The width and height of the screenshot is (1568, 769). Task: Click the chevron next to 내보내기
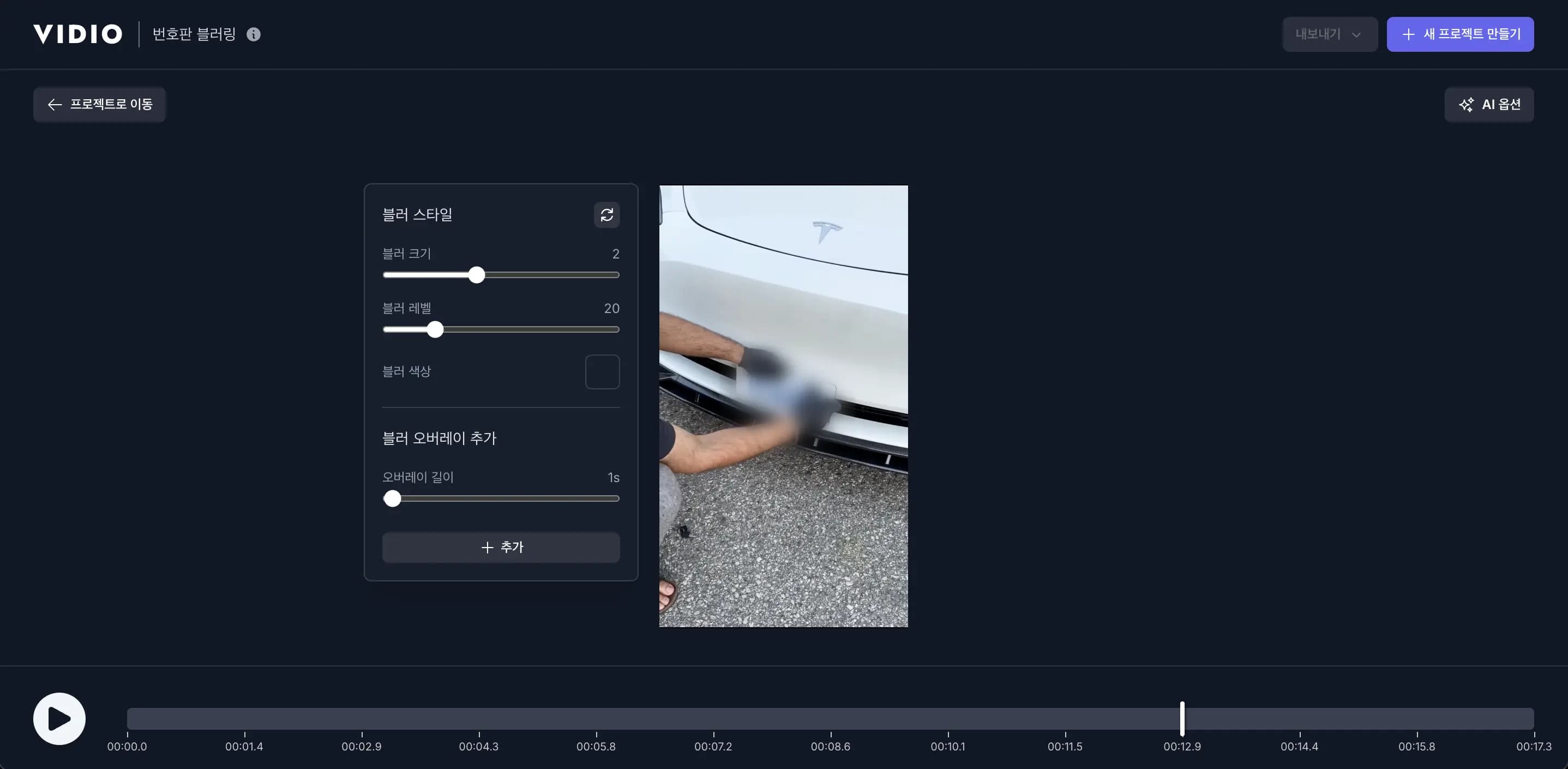click(1358, 34)
